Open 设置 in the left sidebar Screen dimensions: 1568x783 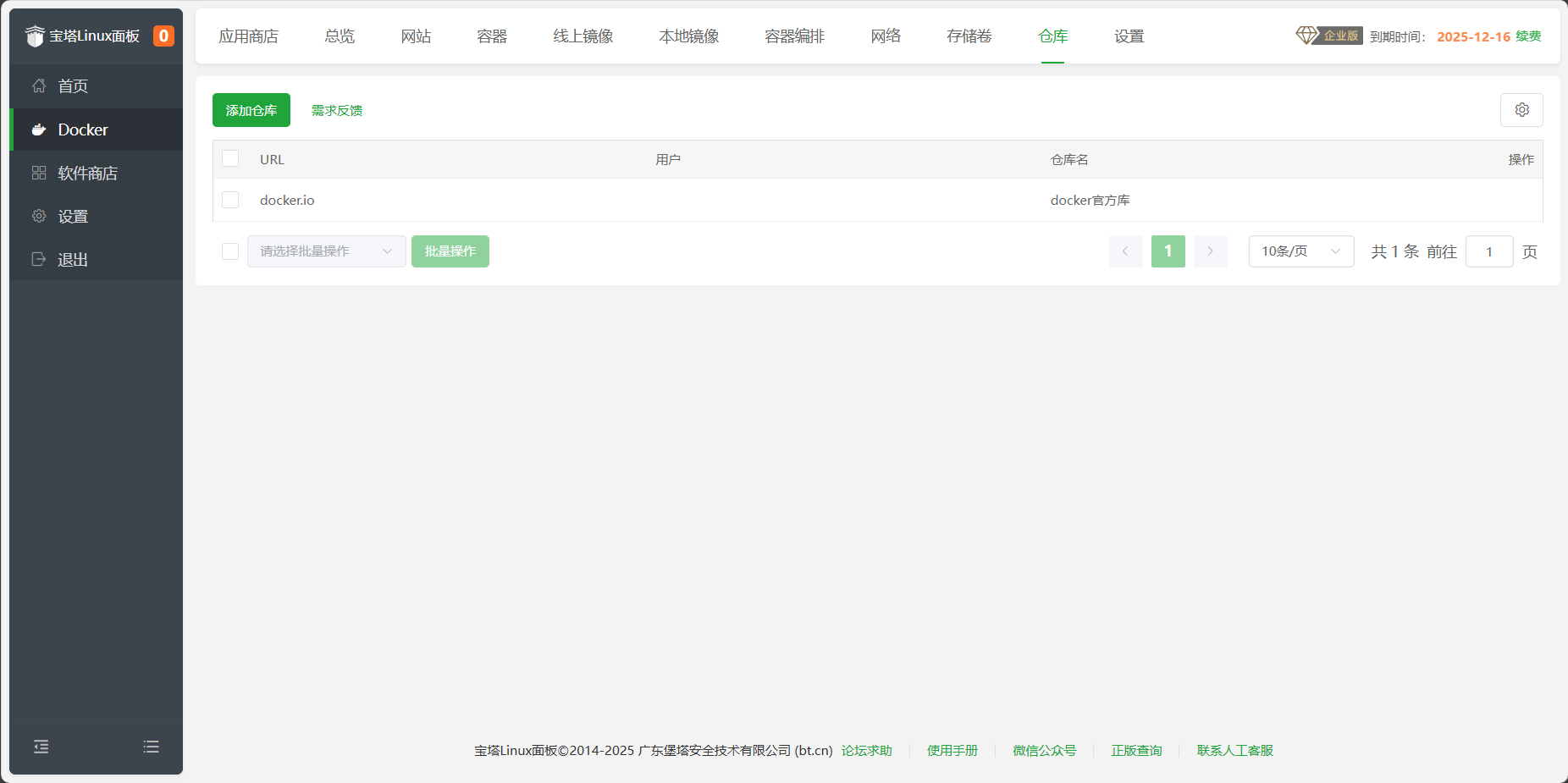coord(39,216)
